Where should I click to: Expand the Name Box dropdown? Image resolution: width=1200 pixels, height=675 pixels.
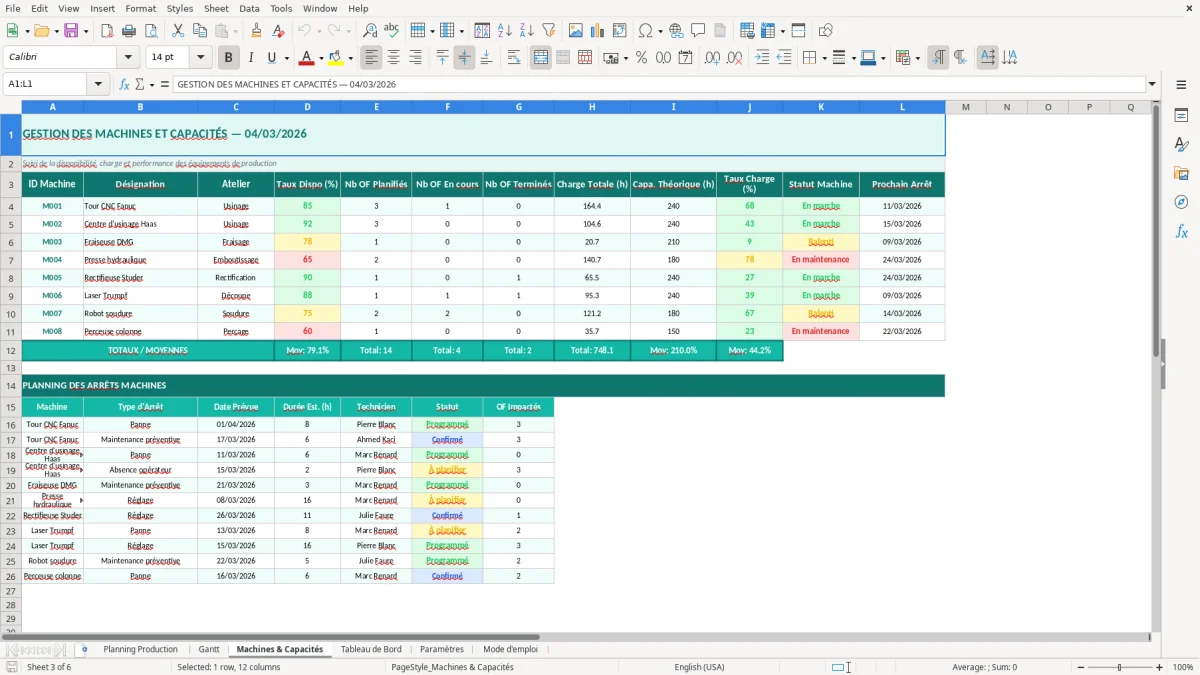tap(98, 84)
